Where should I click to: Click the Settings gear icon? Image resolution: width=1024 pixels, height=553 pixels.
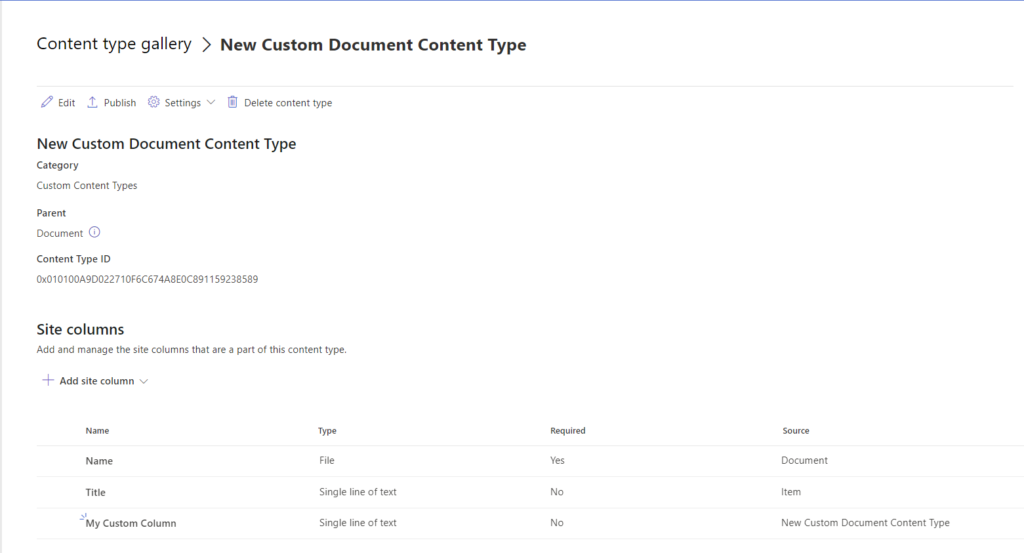click(153, 102)
